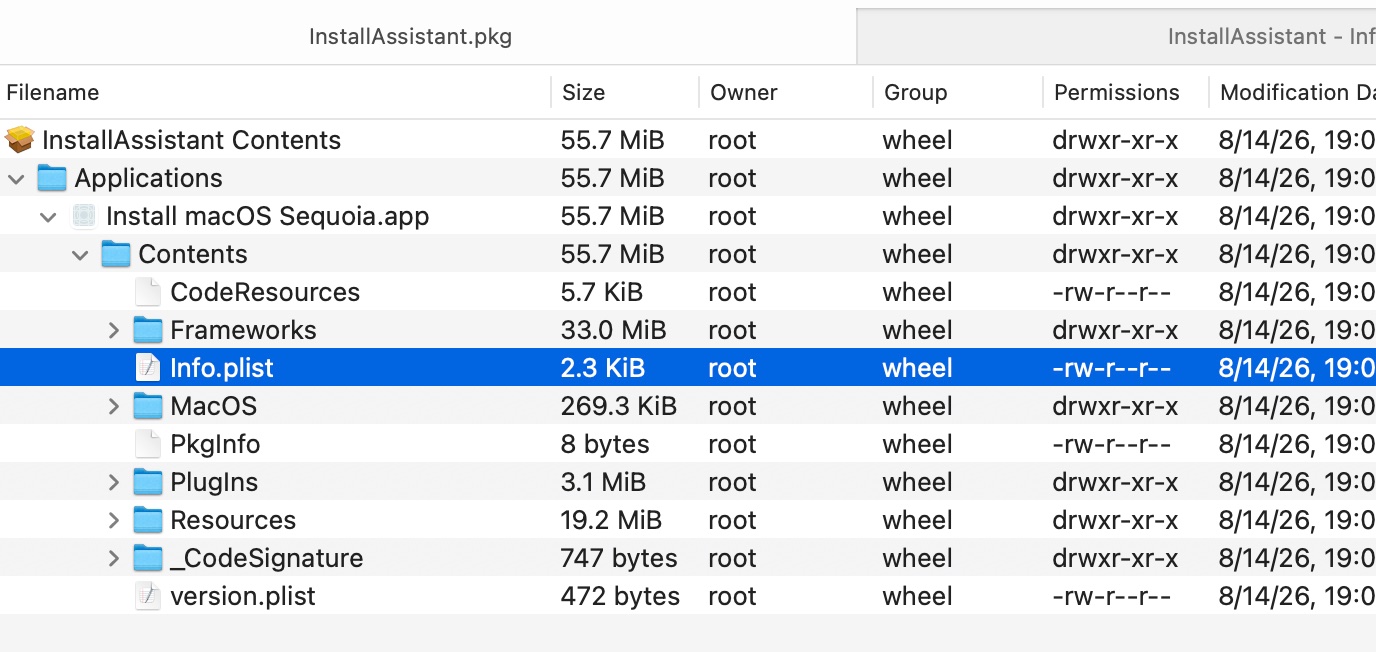This screenshot has height=662, width=1376.
Task: Expand the MacOS folder
Action: [x=114, y=406]
